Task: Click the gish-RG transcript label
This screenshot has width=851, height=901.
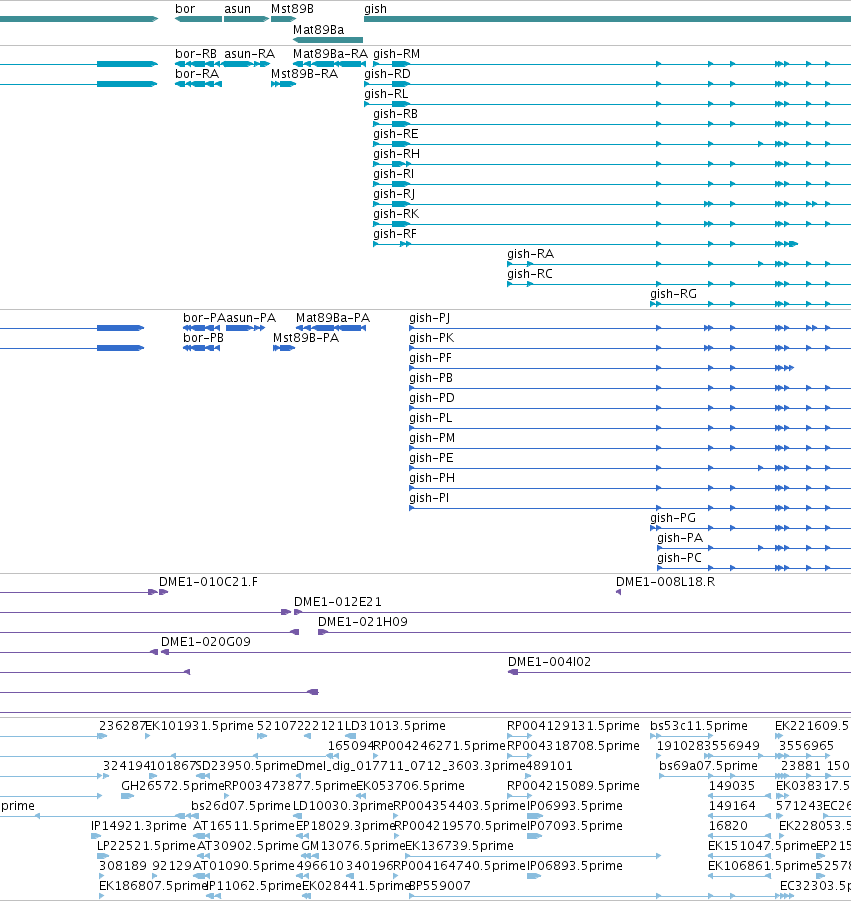Action: [x=673, y=294]
